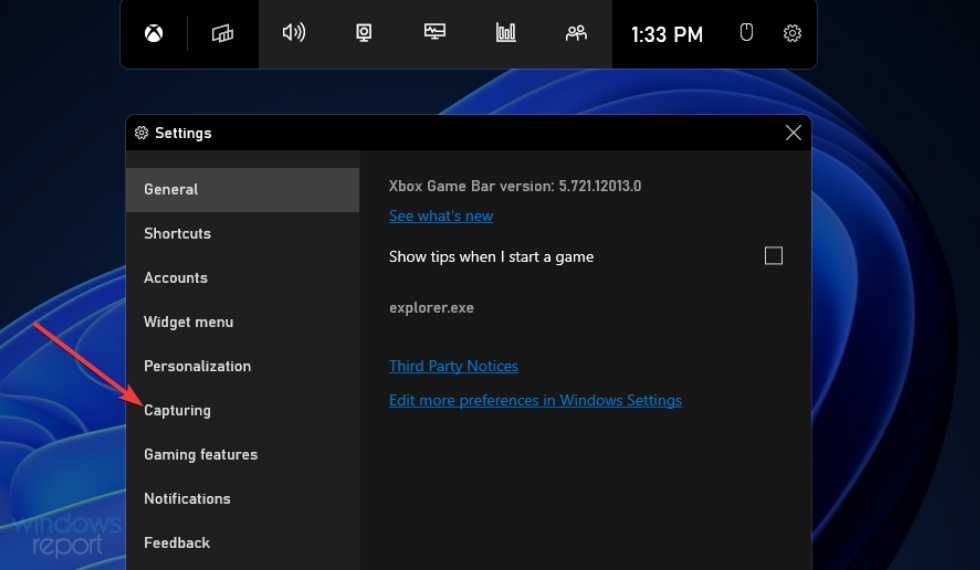
Task: Click the See what's new link
Action: pos(441,216)
